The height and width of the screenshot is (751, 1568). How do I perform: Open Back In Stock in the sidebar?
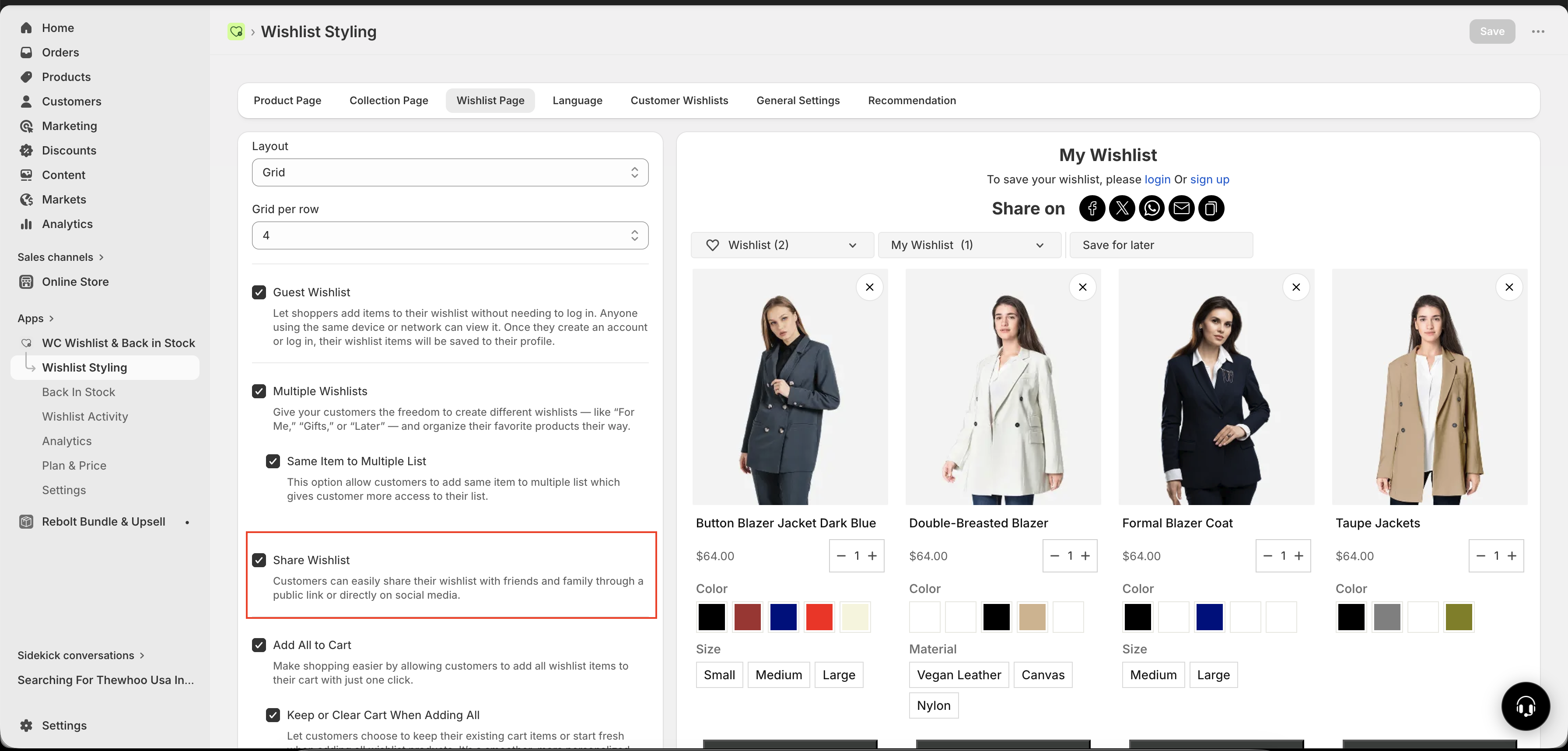(x=78, y=392)
